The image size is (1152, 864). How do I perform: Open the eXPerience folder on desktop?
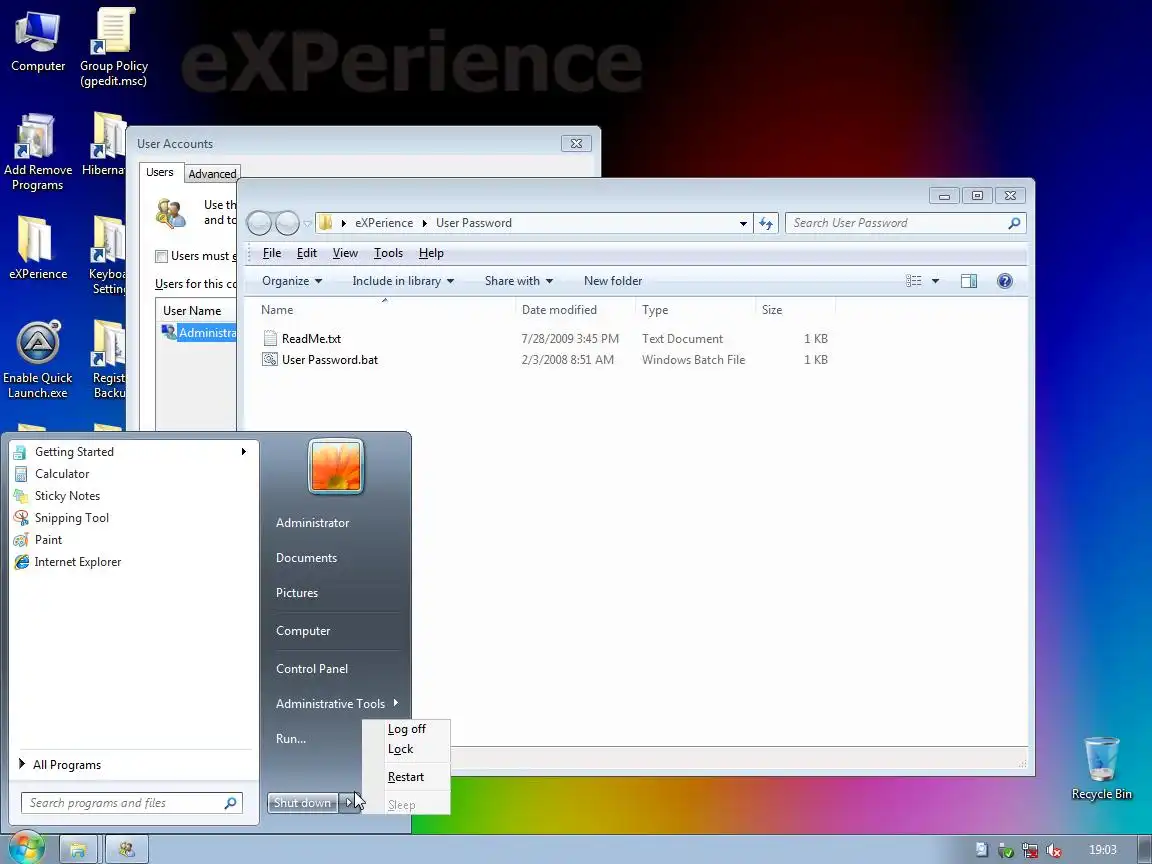click(37, 248)
